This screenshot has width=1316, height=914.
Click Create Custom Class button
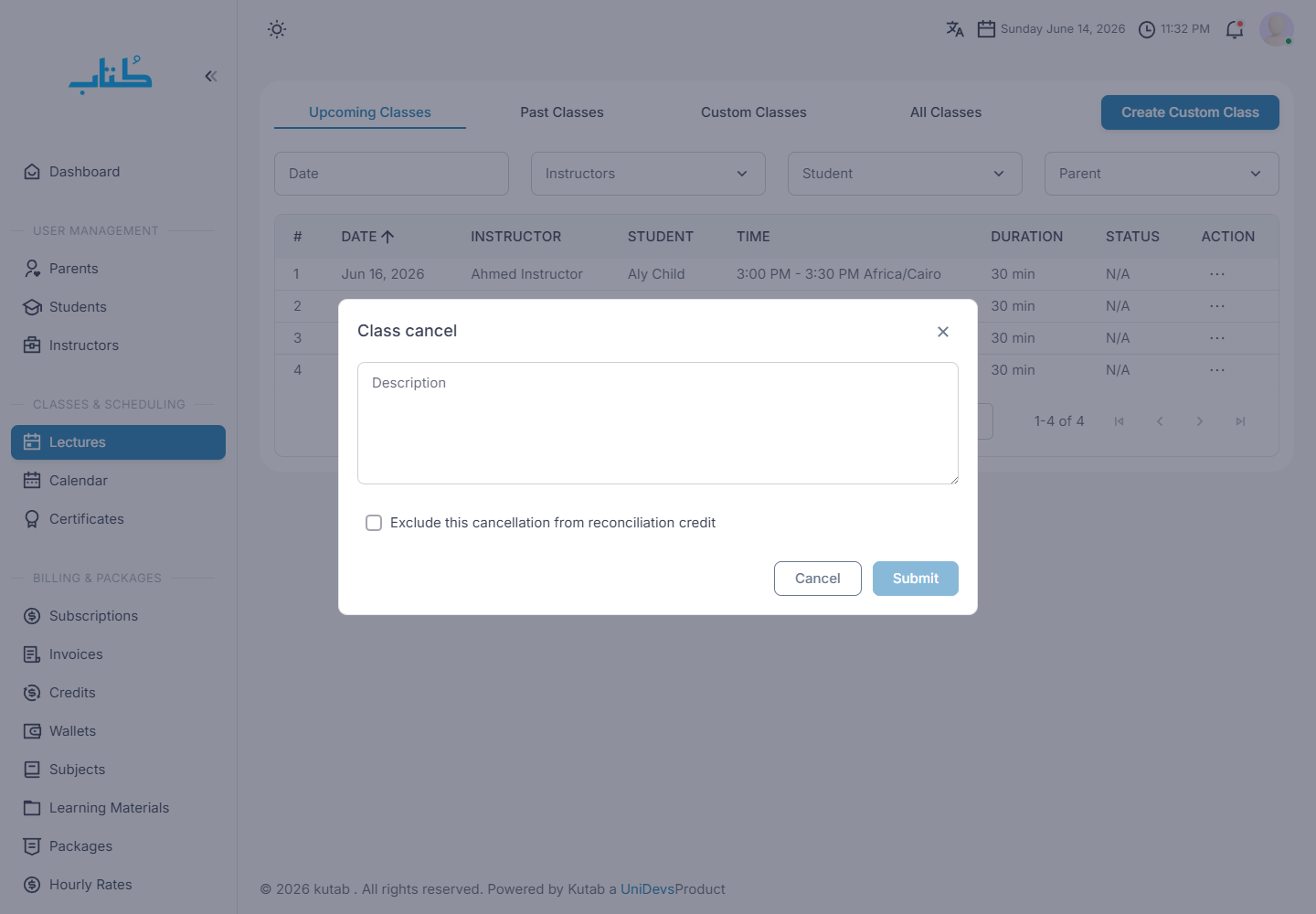[x=1190, y=112]
